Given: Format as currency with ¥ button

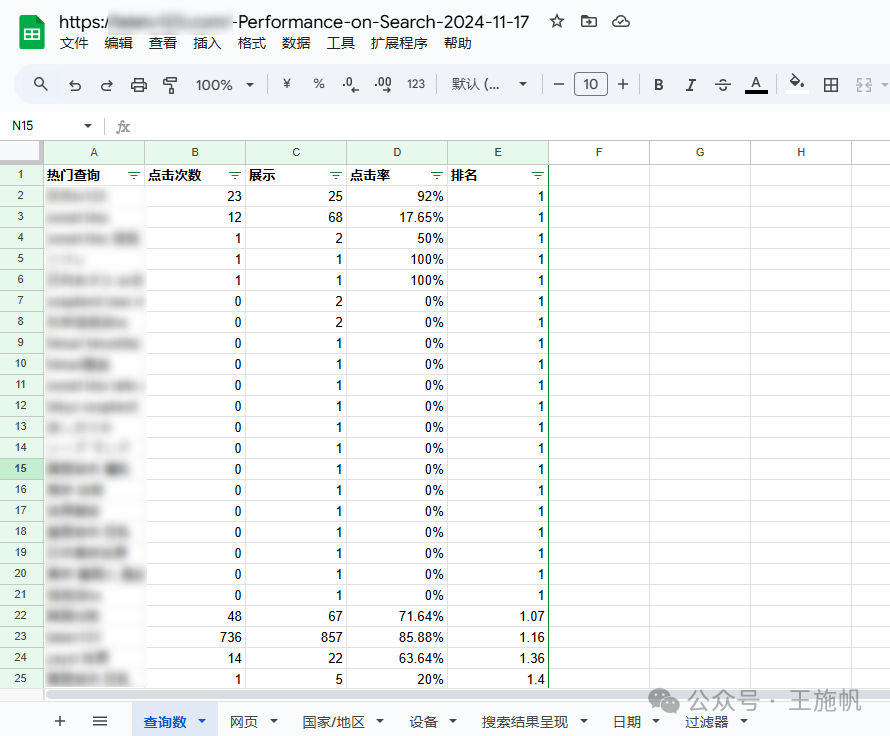Looking at the screenshot, I should click(x=287, y=84).
